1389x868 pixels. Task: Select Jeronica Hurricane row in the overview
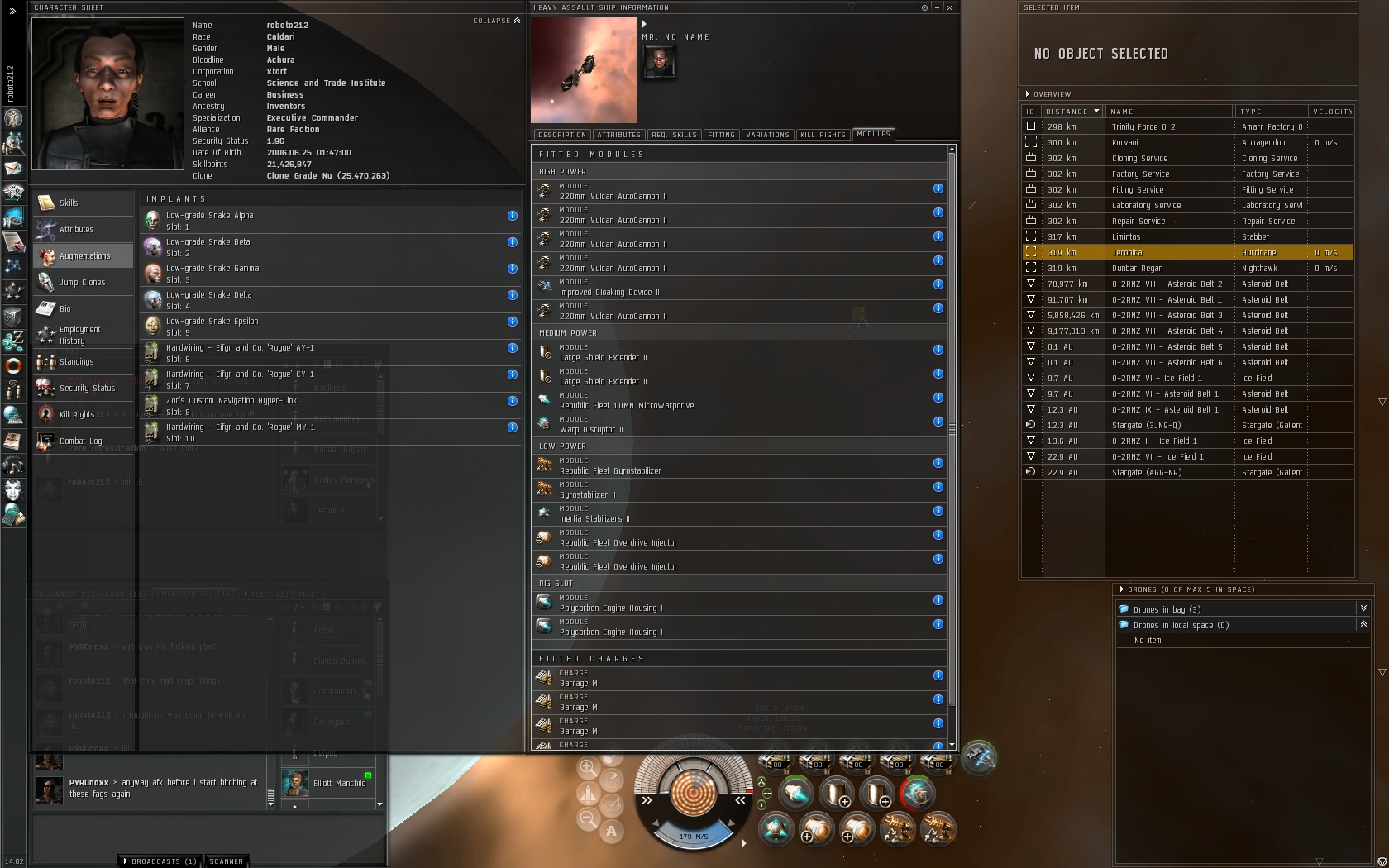(x=1187, y=252)
